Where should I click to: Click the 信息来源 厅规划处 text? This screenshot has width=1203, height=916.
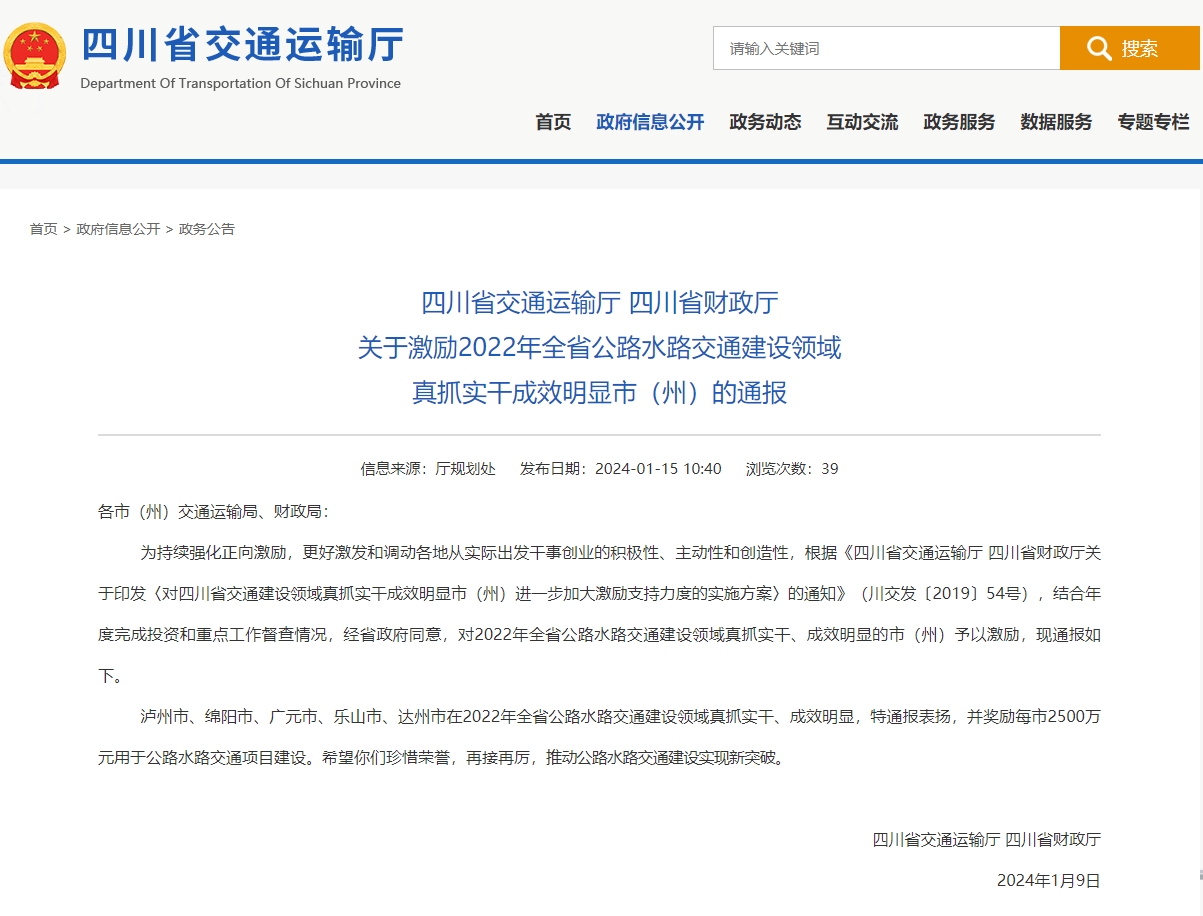[428, 468]
